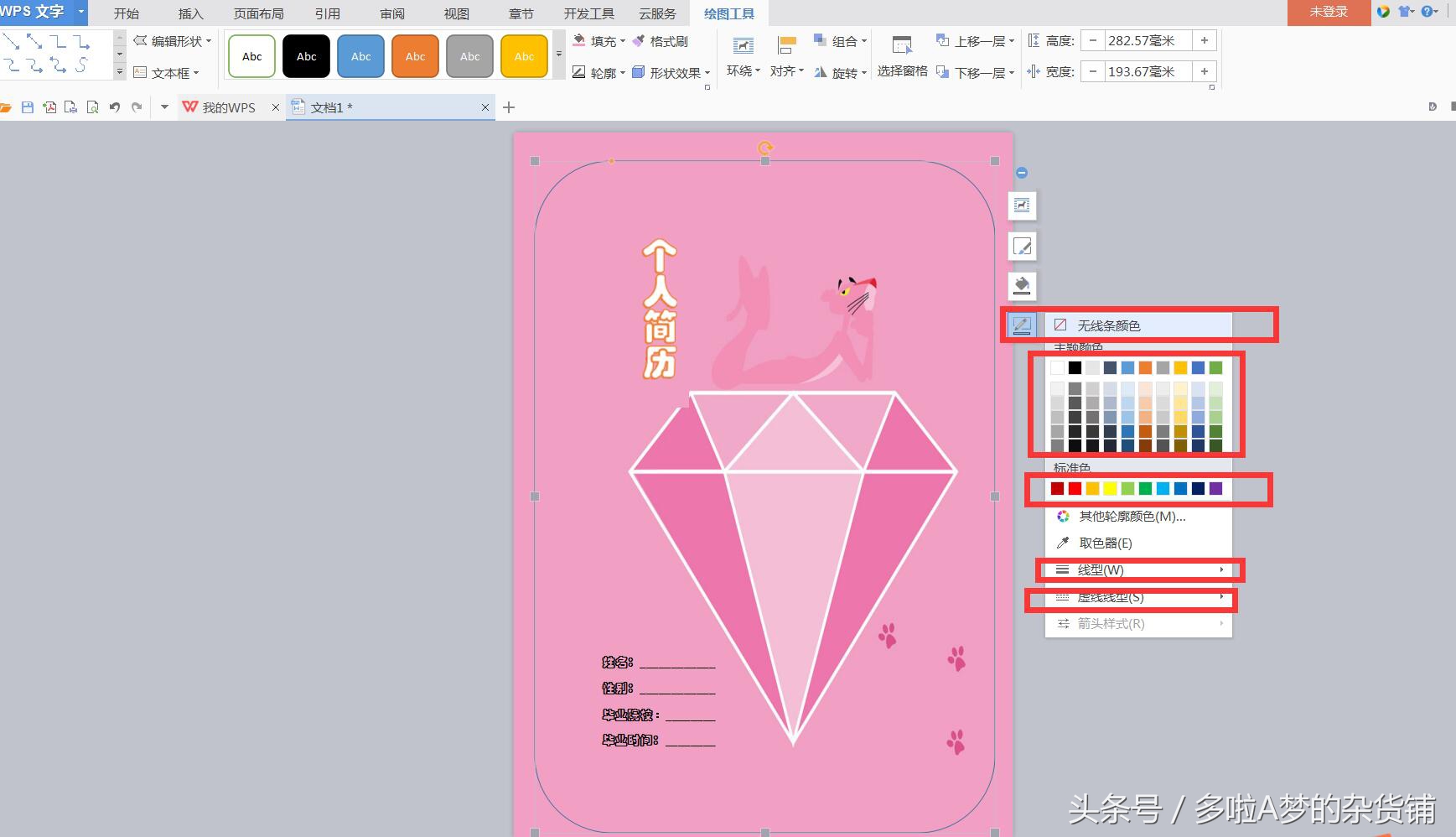Viewport: 1456px width, 837px height.
Task: Click the floating shape fill bucket icon
Action: (1022, 286)
